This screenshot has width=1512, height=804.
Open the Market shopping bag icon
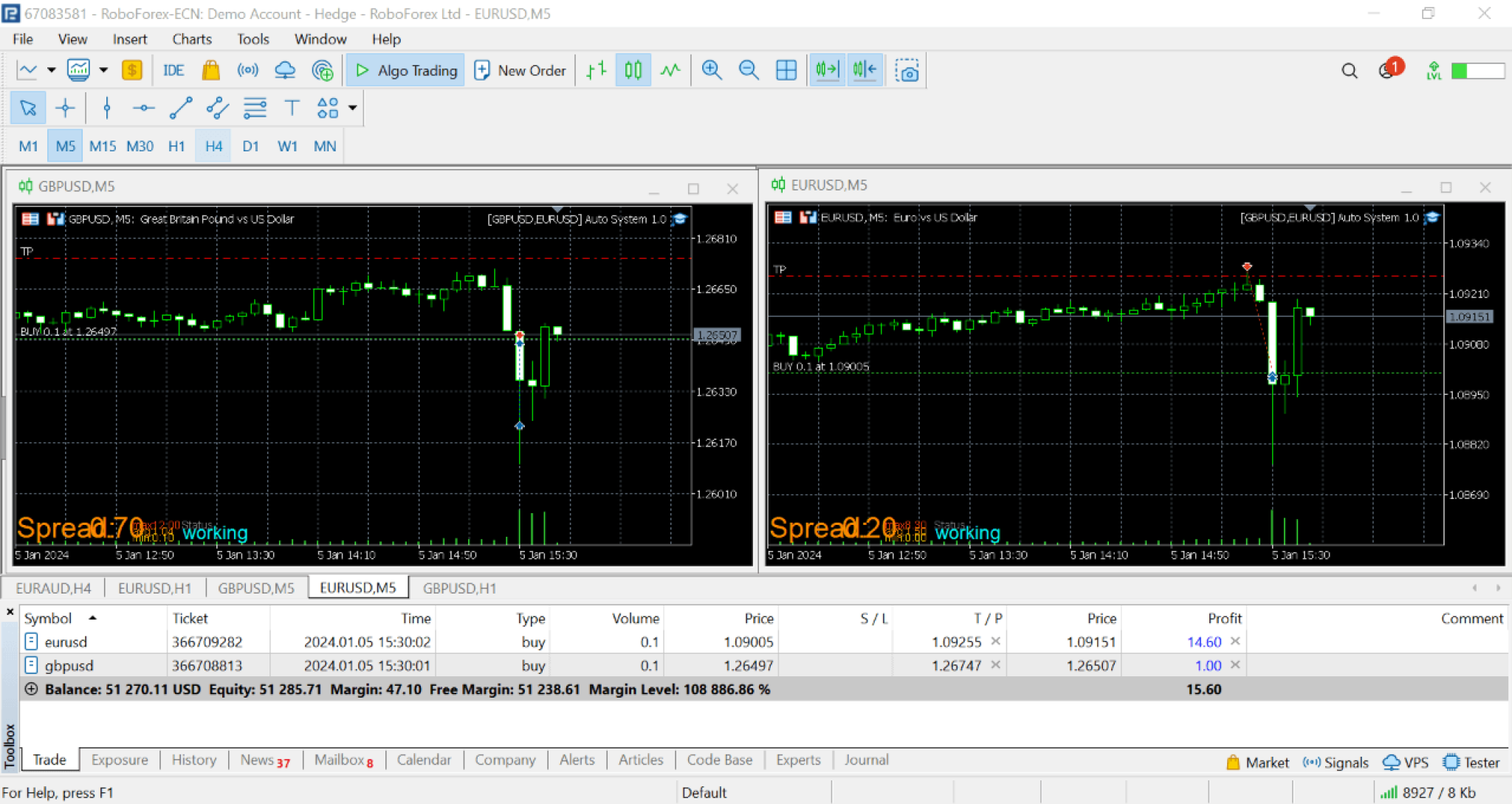210,70
